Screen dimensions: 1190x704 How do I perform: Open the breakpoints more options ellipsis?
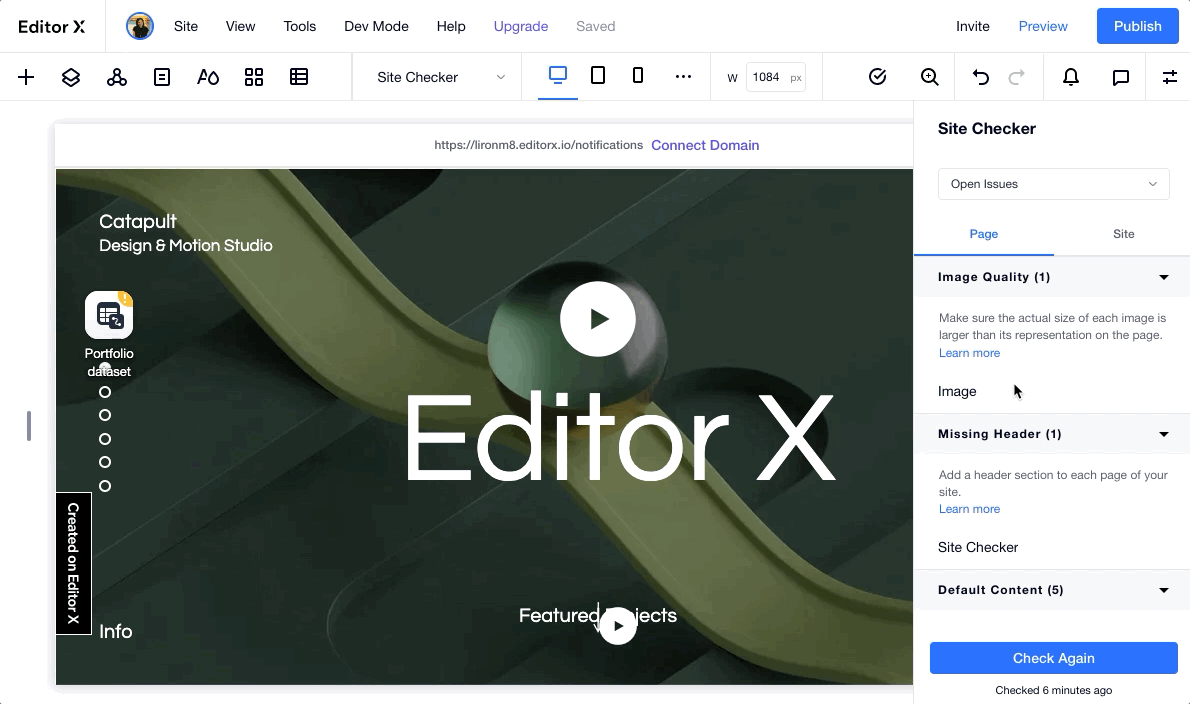[683, 77]
